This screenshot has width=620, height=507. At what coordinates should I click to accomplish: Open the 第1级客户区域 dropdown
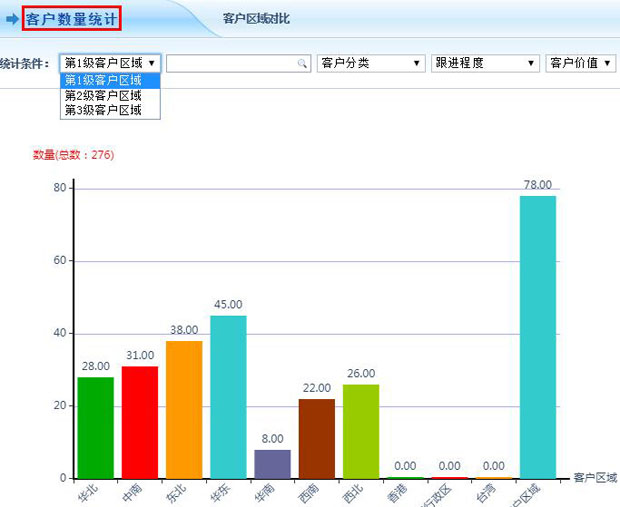[110, 63]
